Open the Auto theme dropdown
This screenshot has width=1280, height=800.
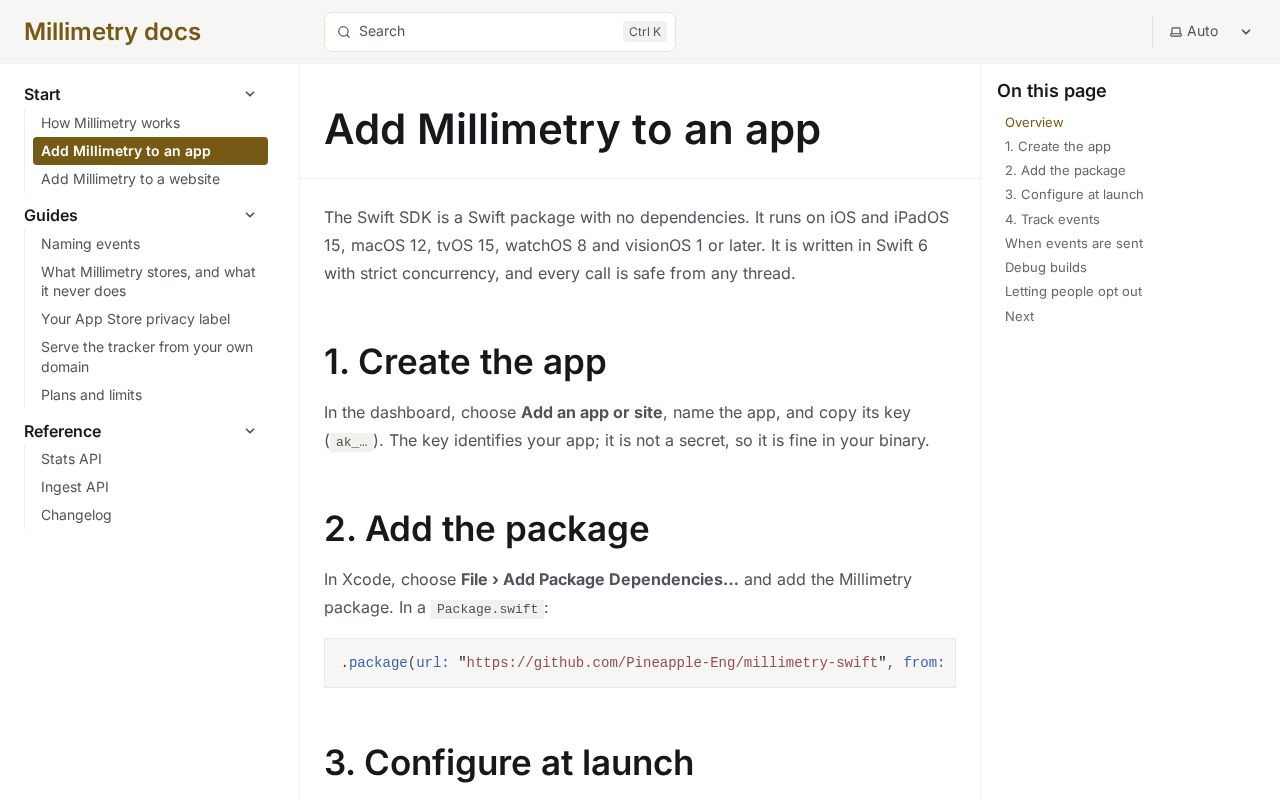click(x=1211, y=32)
